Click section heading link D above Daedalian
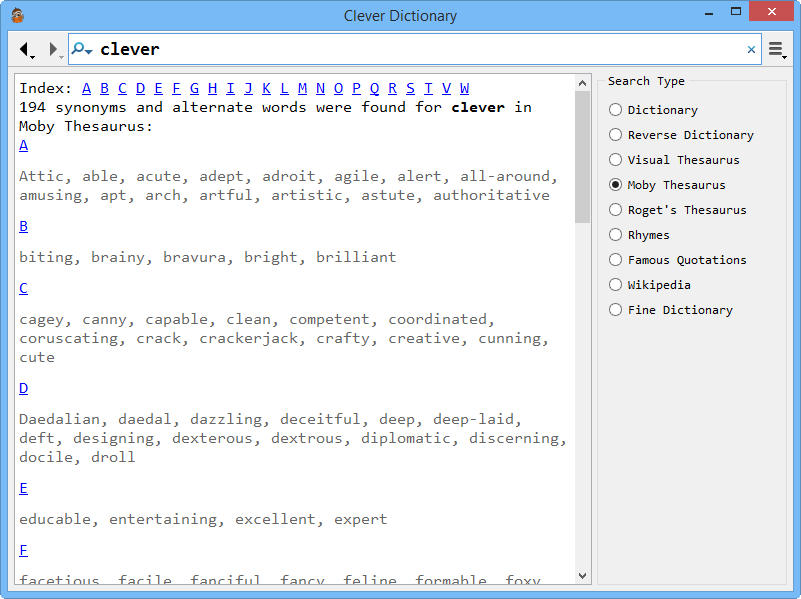This screenshot has width=801, height=599. coord(23,388)
